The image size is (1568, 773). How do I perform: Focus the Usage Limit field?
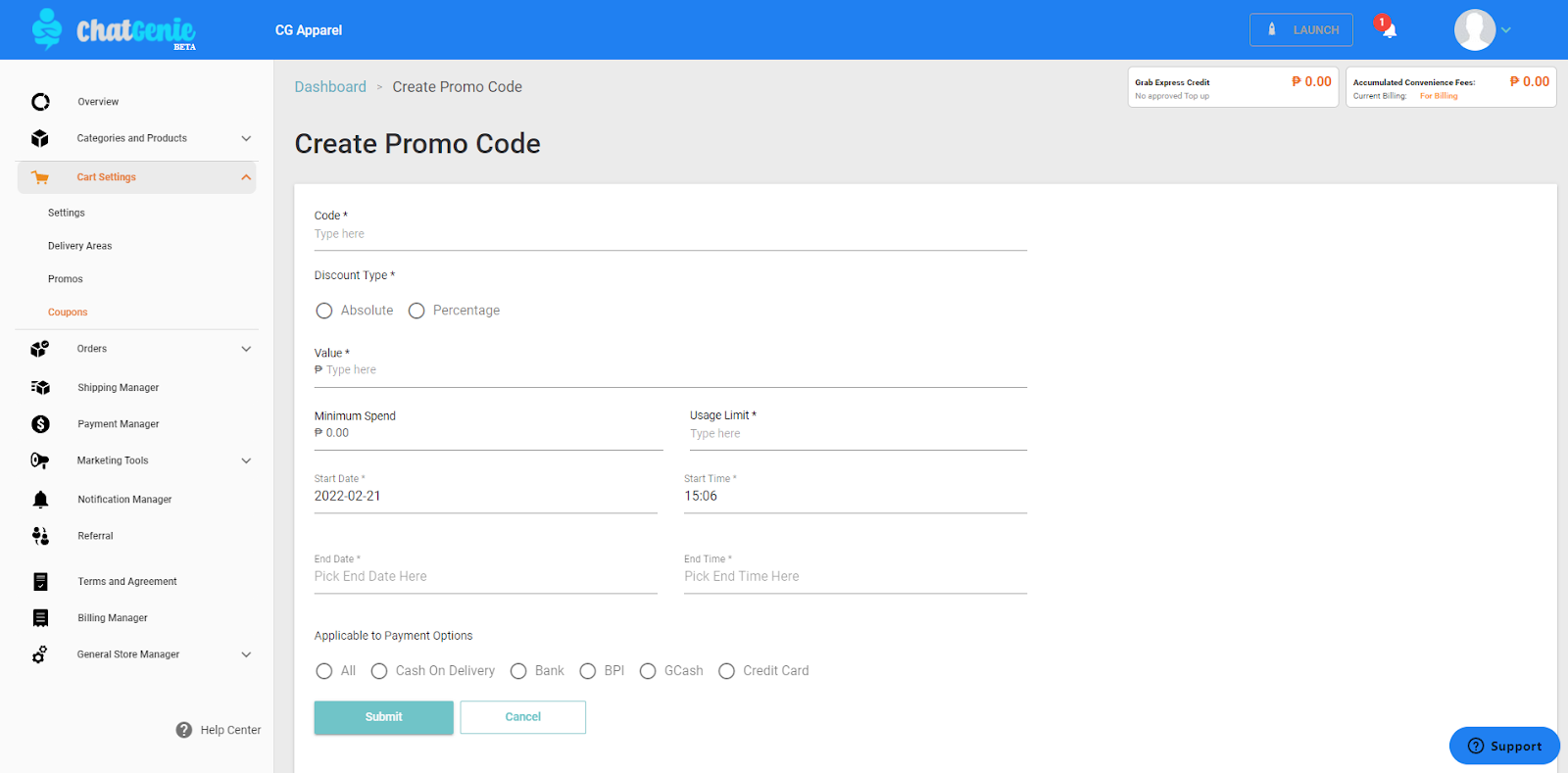858,434
